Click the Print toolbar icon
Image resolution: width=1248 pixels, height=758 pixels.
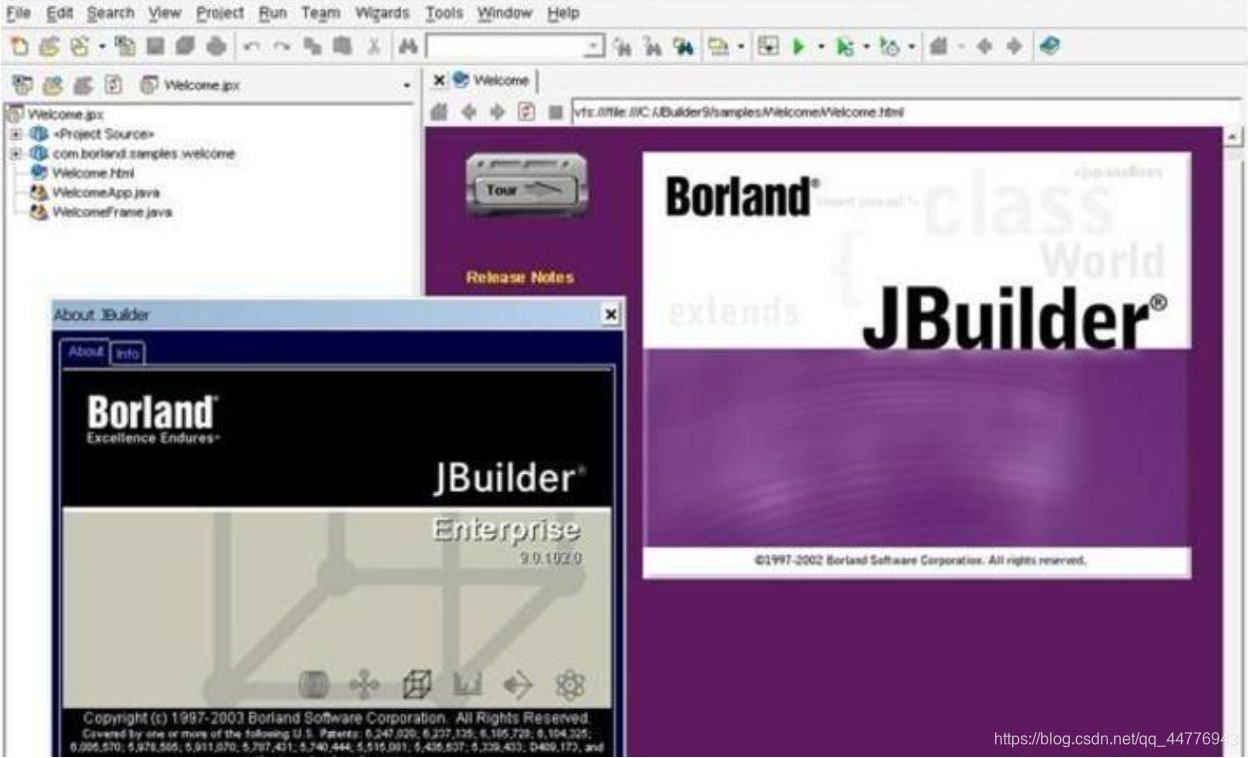click(216, 46)
